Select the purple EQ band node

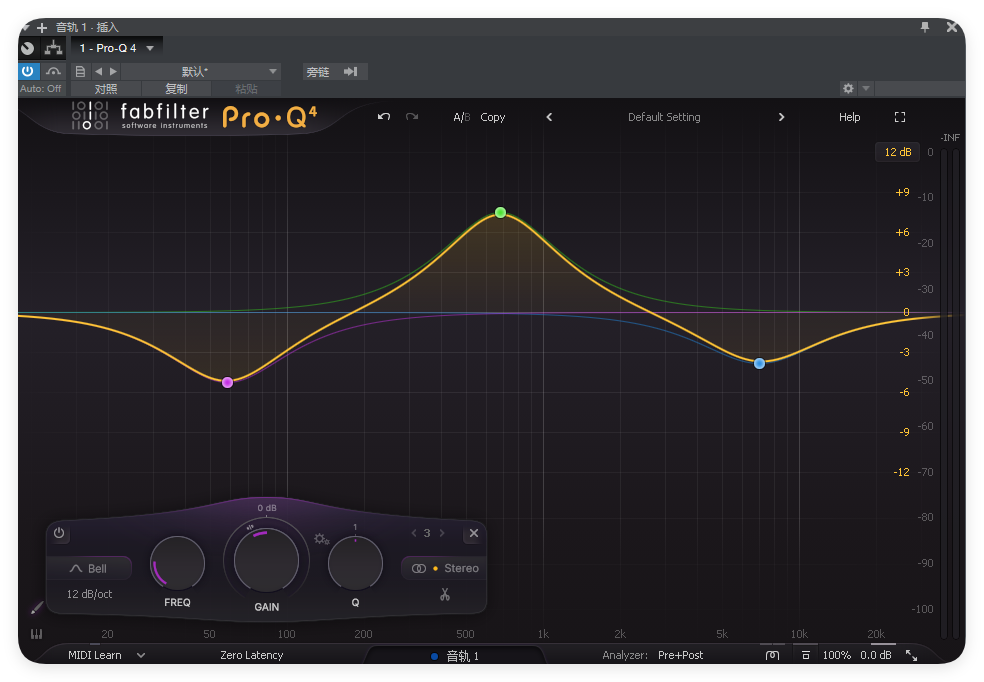click(x=228, y=382)
